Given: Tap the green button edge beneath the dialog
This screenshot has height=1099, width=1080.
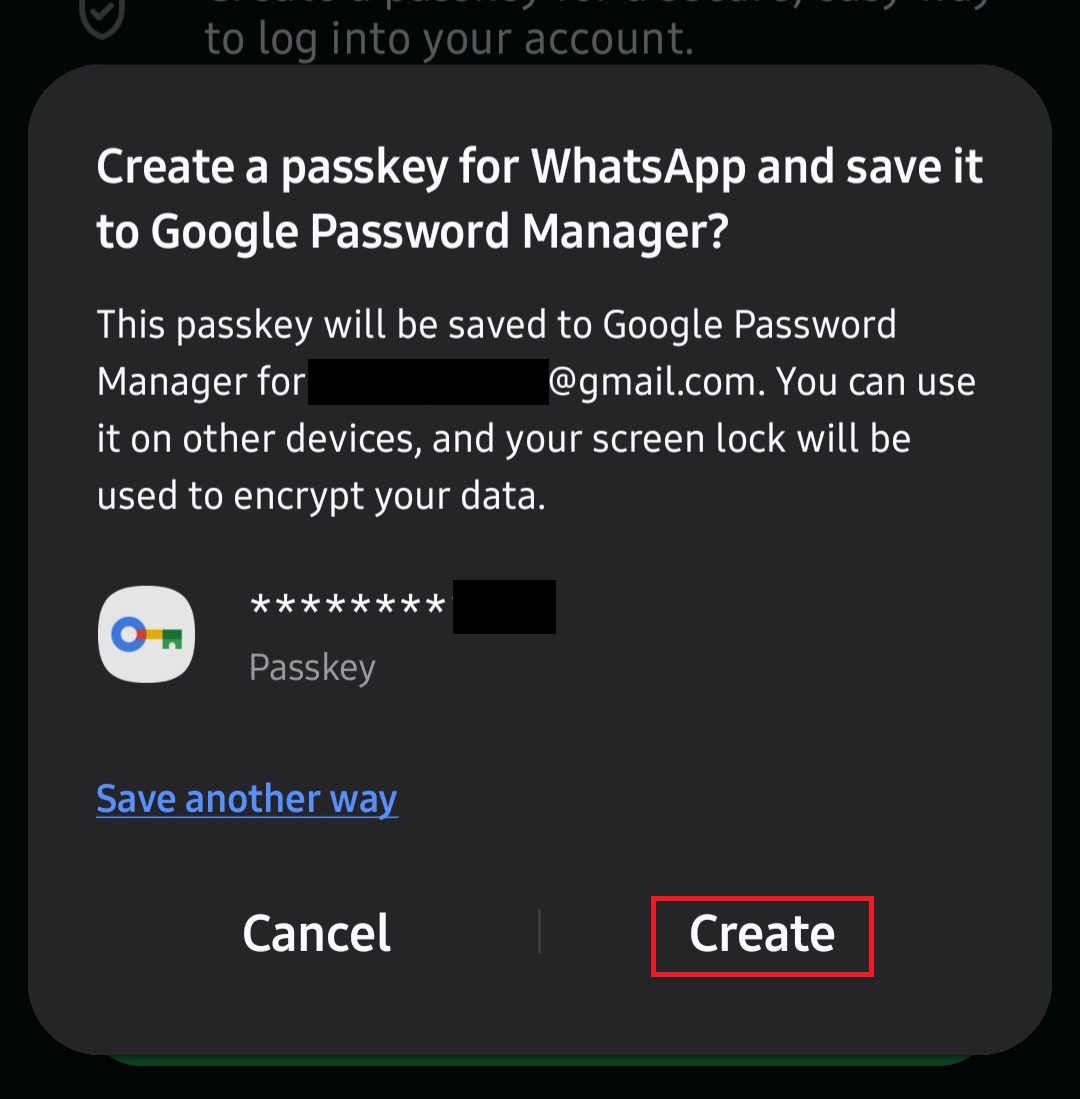Looking at the screenshot, I should [x=540, y=1059].
